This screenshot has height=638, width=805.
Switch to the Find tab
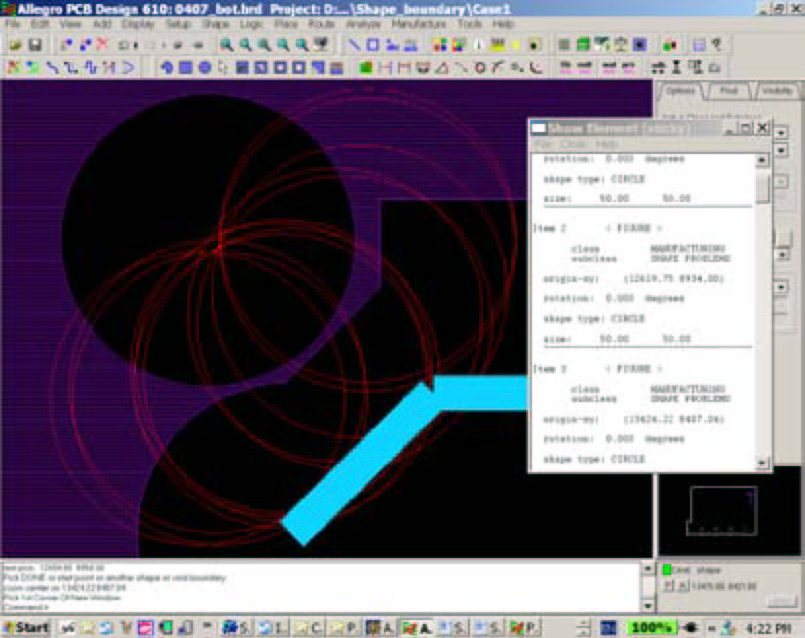pos(728,91)
